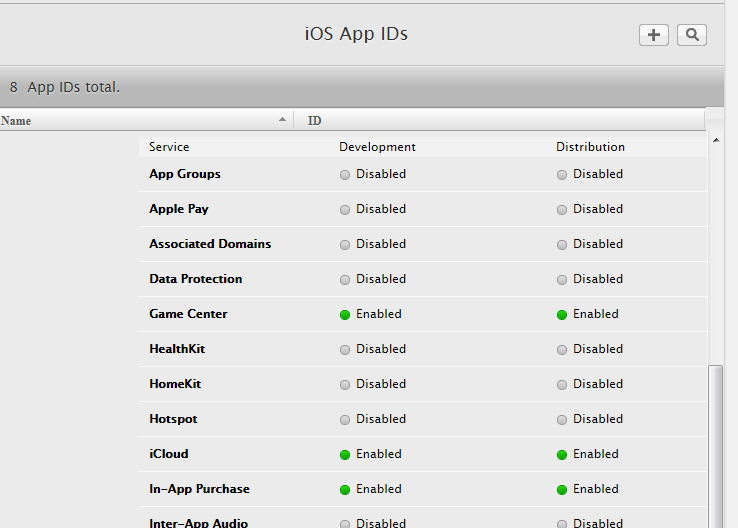The image size is (738, 528).
Task: Click HomeKit Development status dot
Action: click(345, 385)
